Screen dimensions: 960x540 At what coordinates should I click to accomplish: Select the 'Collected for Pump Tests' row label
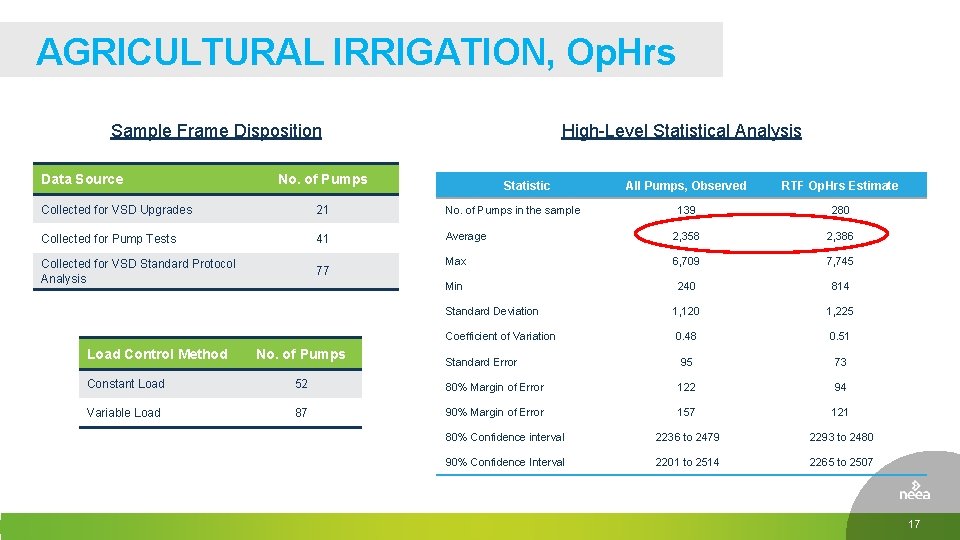click(x=108, y=238)
